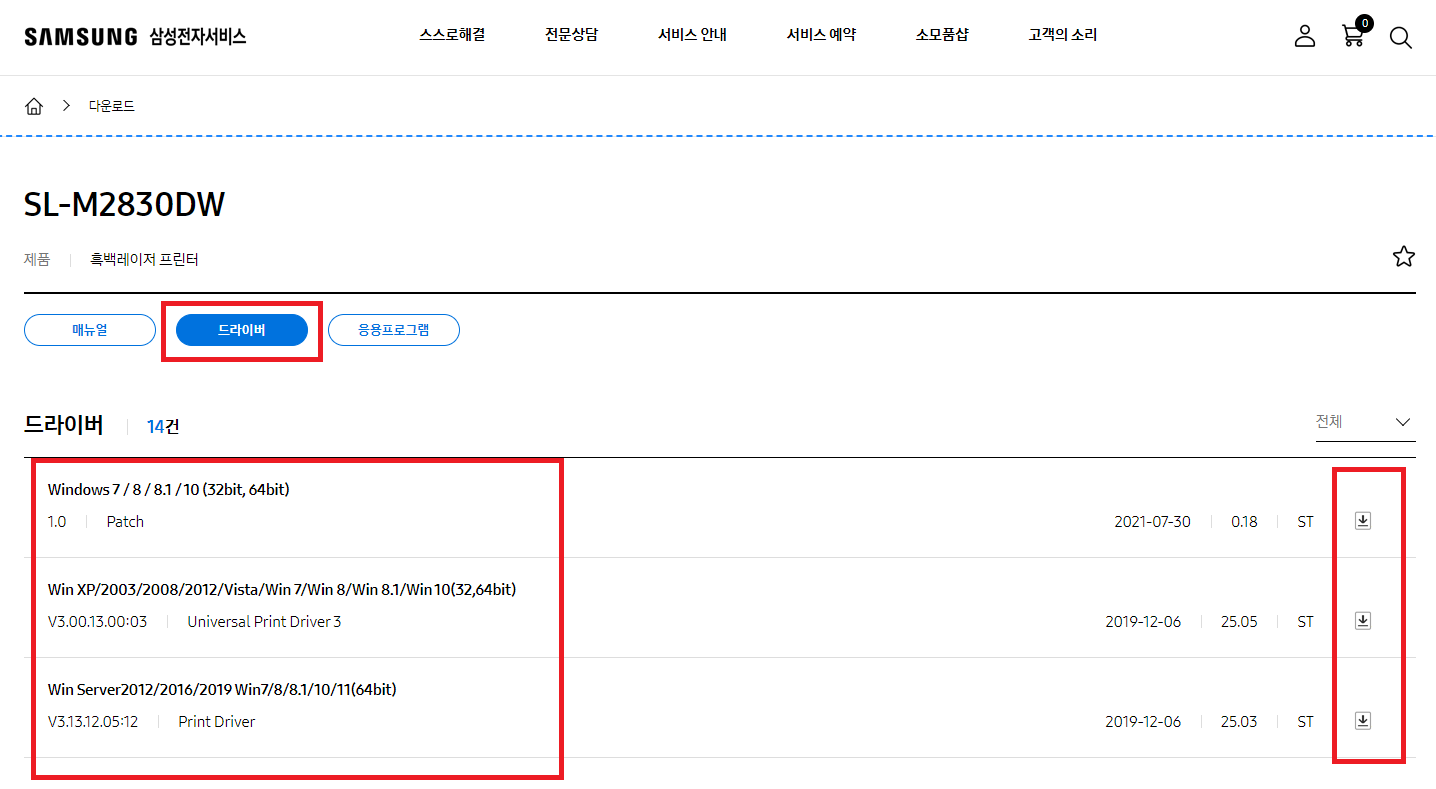Click the 2021-07-30 date
Viewport: 1436px width, 789px height.
pyautogui.click(x=1152, y=521)
